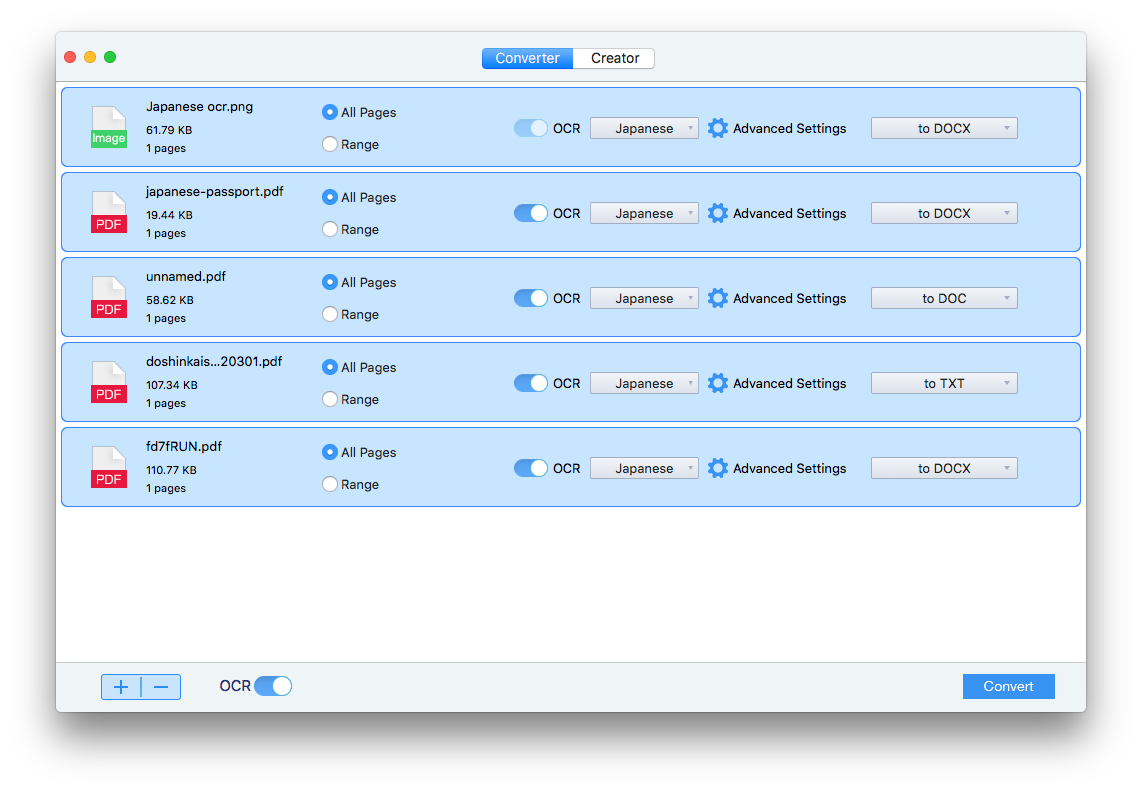Toggle the global OCR switch at bottom

pos(273,686)
